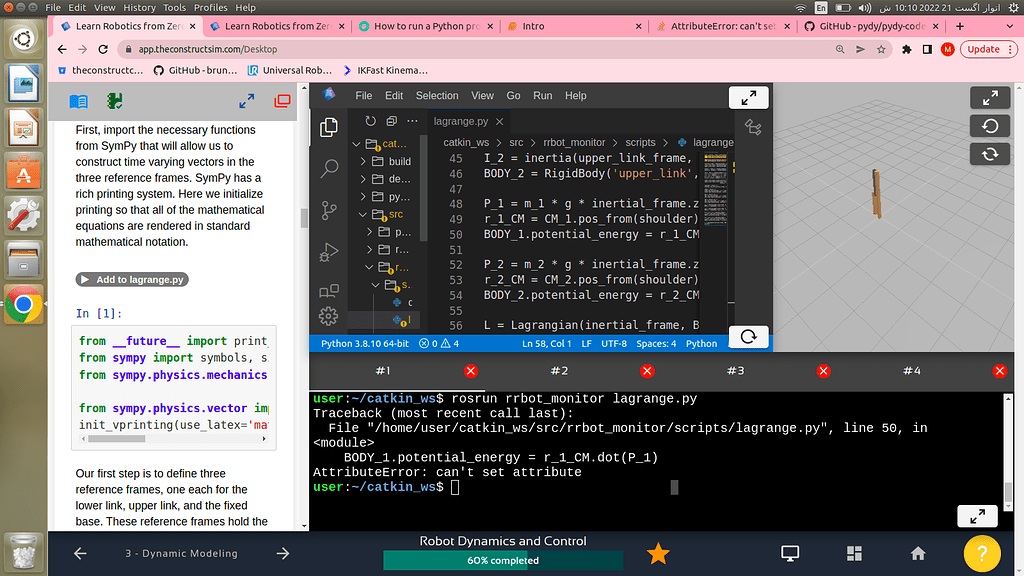Open the Selection menu in editor

point(437,96)
